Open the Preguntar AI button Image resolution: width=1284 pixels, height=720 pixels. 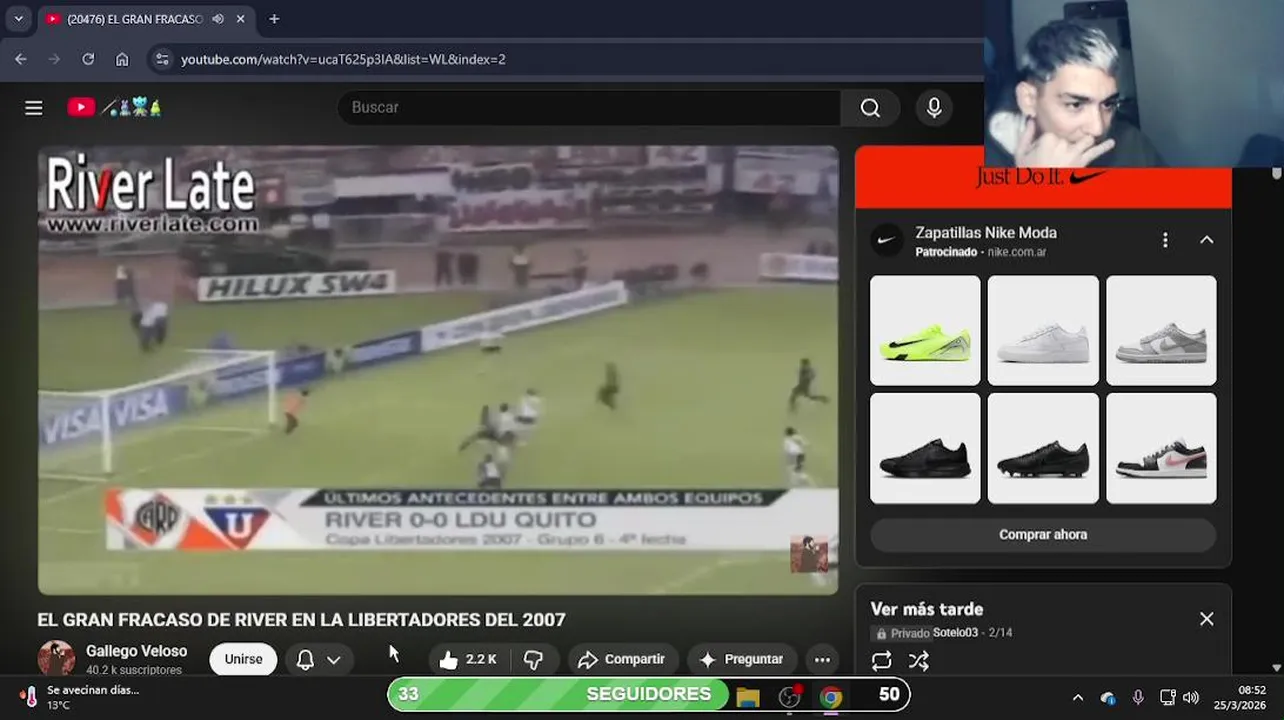741,660
